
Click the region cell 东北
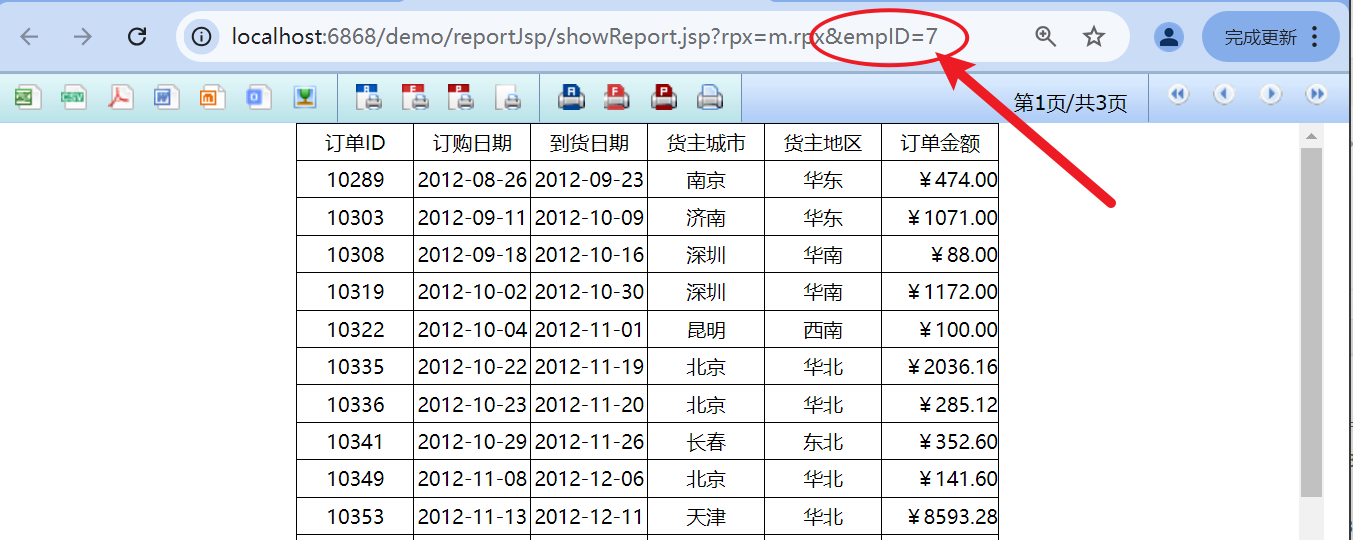click(x=823, y=441)
